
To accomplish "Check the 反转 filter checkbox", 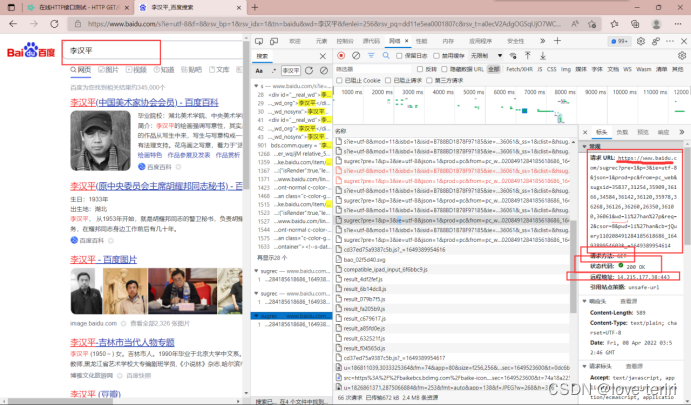I will click(x=420, y=69).
